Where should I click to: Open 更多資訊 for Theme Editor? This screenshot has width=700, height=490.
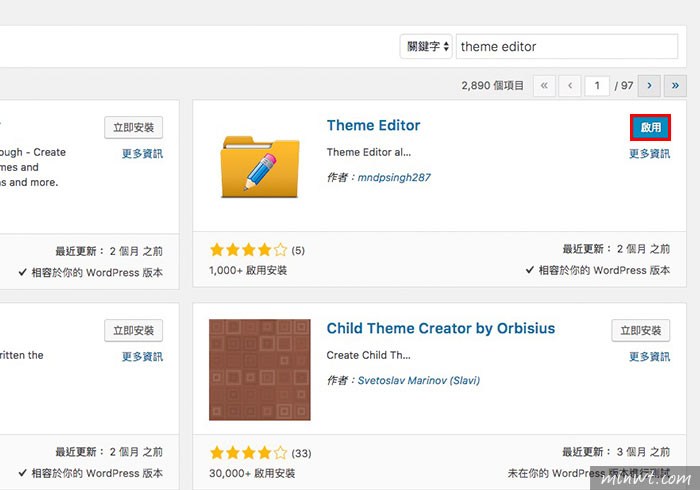(649, 154)
